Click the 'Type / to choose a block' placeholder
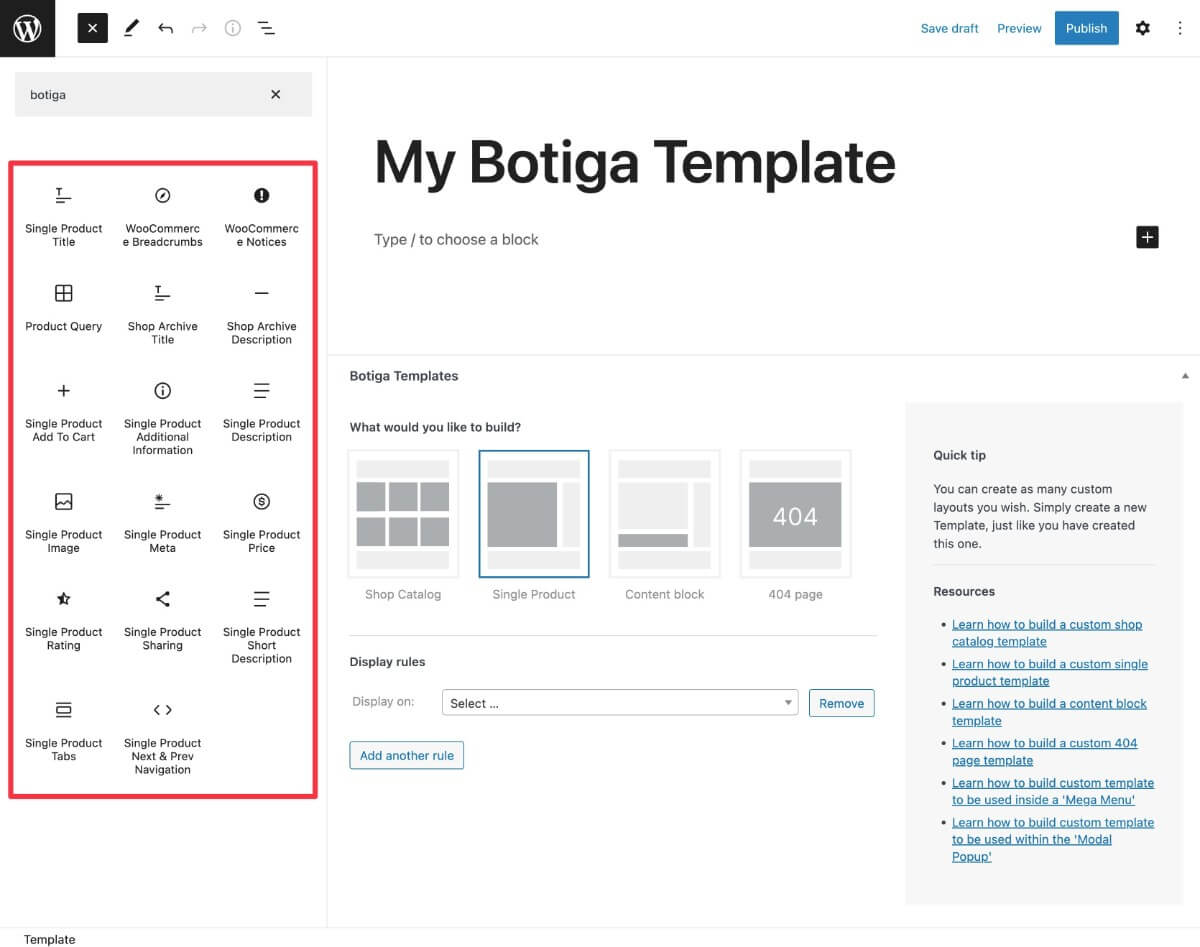The width and height of the screenshot is (1200, 947). tap(456, 239)
